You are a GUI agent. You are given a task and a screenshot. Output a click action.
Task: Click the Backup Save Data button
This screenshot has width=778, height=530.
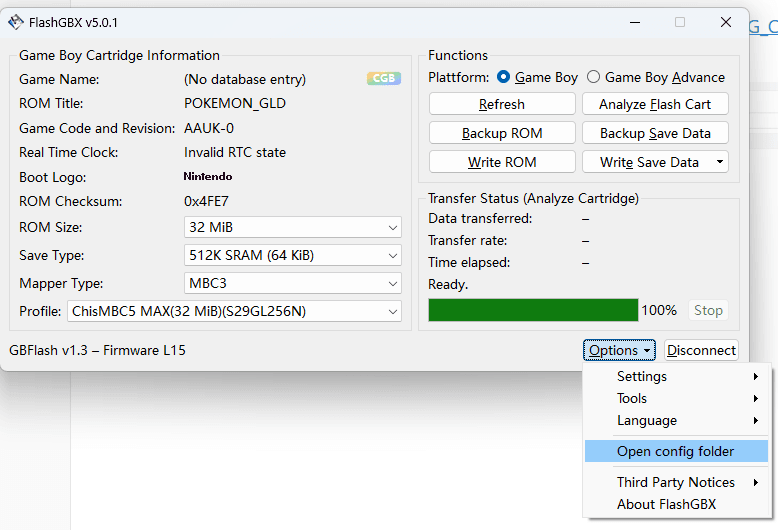tap(655, 133)
